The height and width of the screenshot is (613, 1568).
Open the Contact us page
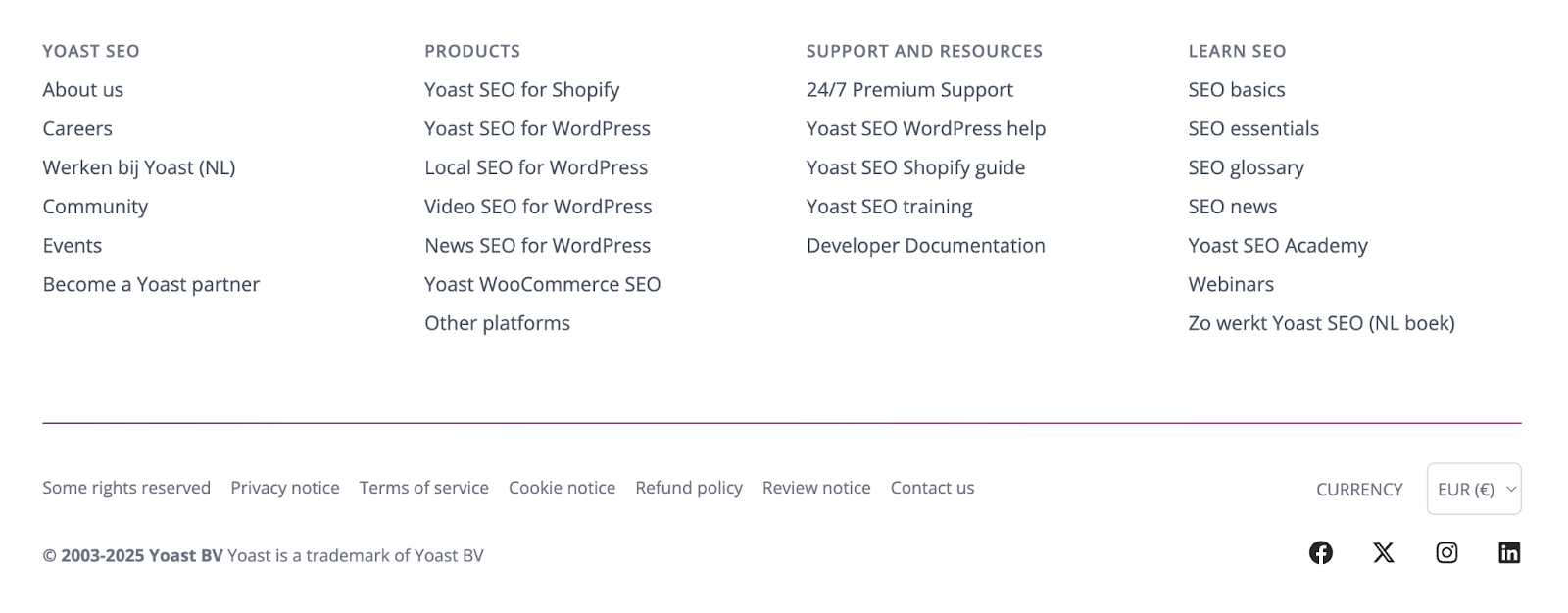tap(932, 487)
